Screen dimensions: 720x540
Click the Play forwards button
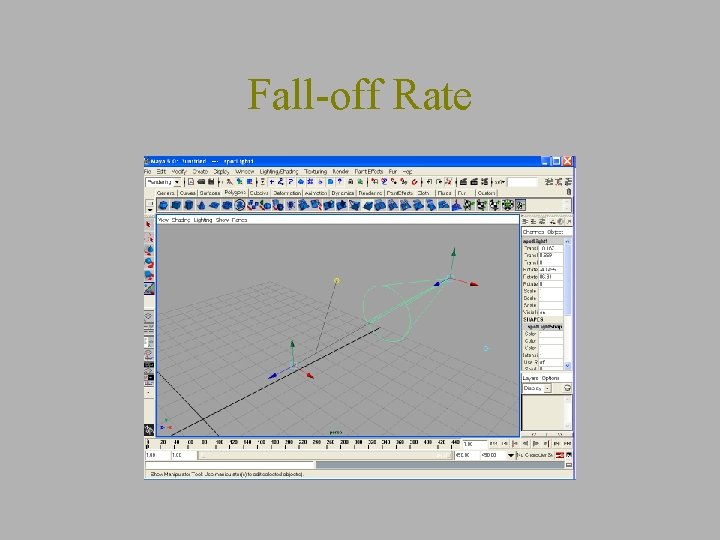click(x=536, y=444)
